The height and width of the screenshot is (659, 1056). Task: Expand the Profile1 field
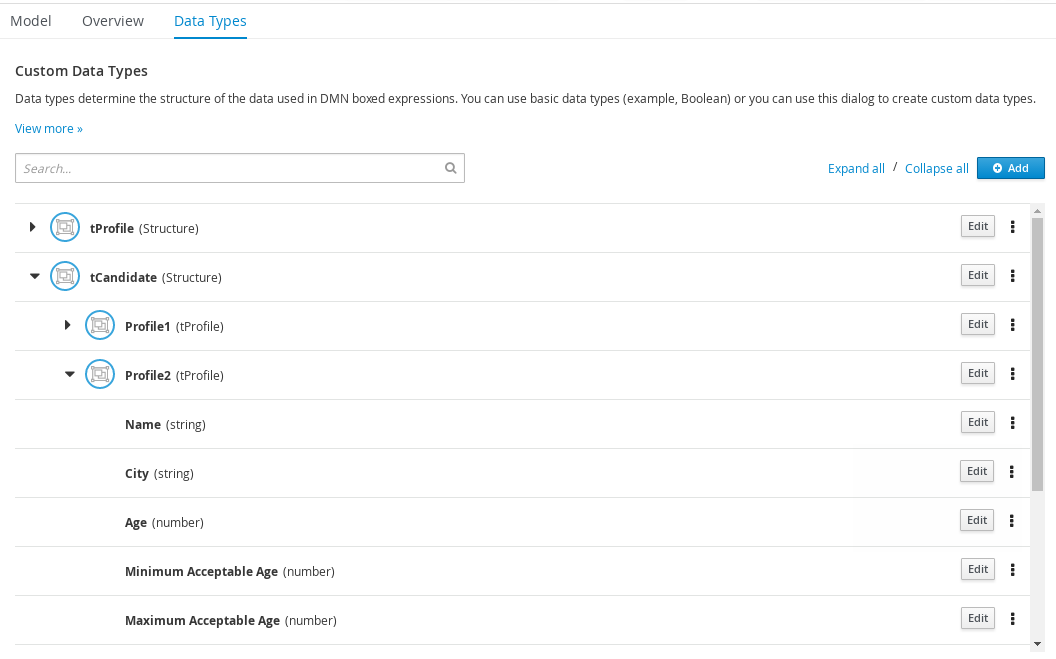click(x=68, y=325)
